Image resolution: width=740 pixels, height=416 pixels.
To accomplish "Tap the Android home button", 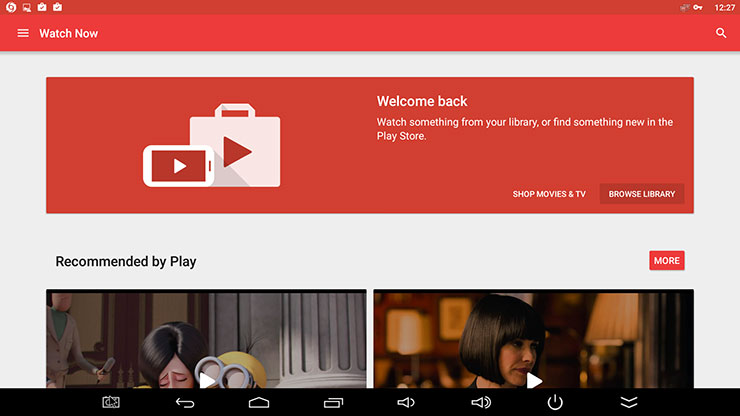I will pyautogui.click(x=259, y=402).
